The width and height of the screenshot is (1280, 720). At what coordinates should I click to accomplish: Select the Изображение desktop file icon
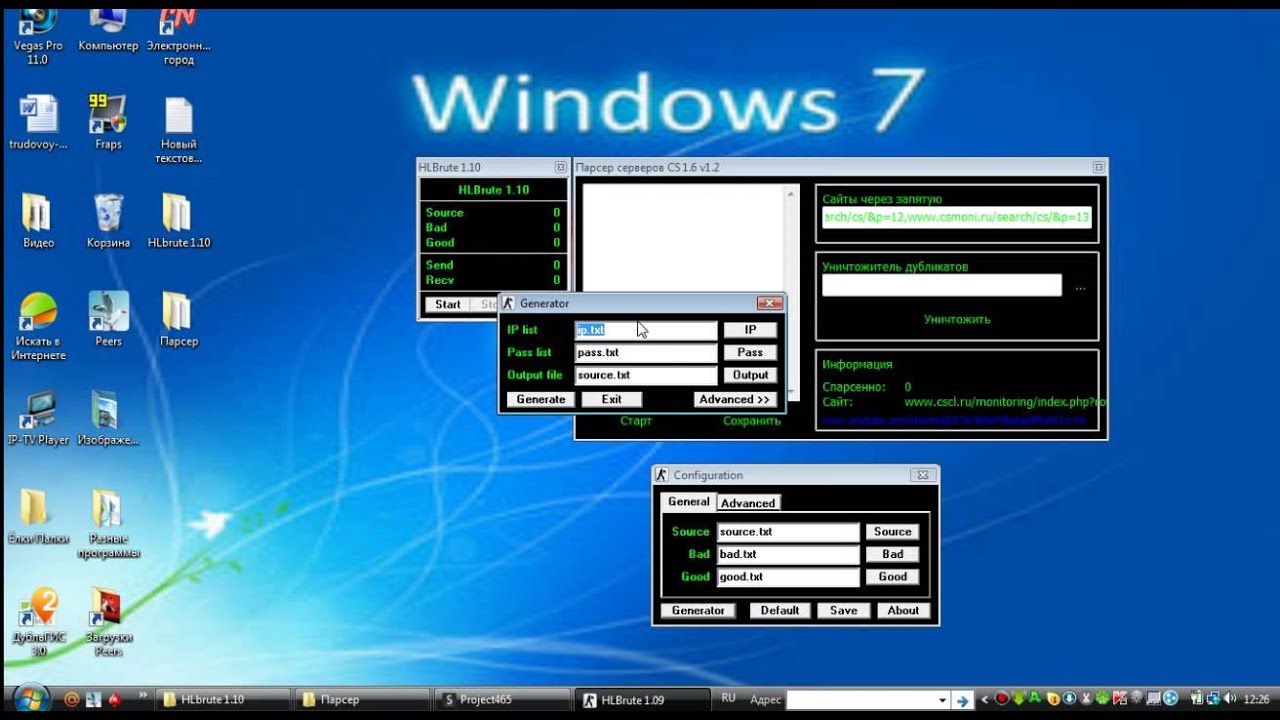108,418
